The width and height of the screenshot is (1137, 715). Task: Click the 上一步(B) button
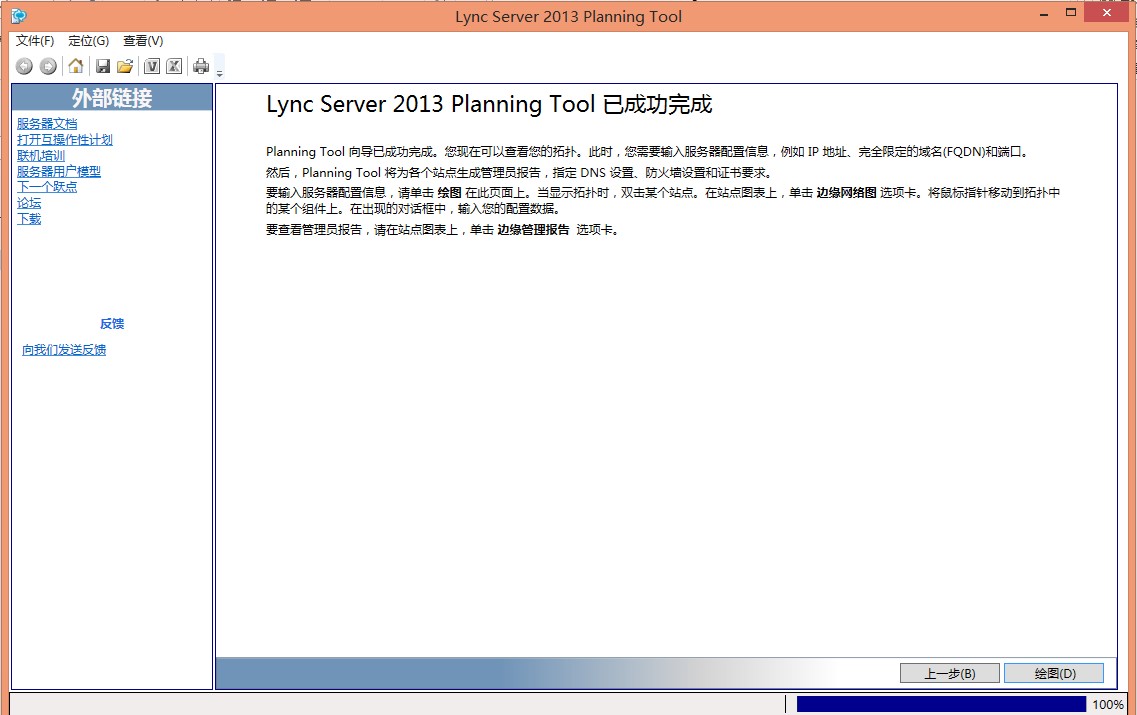tap(950, 673)
